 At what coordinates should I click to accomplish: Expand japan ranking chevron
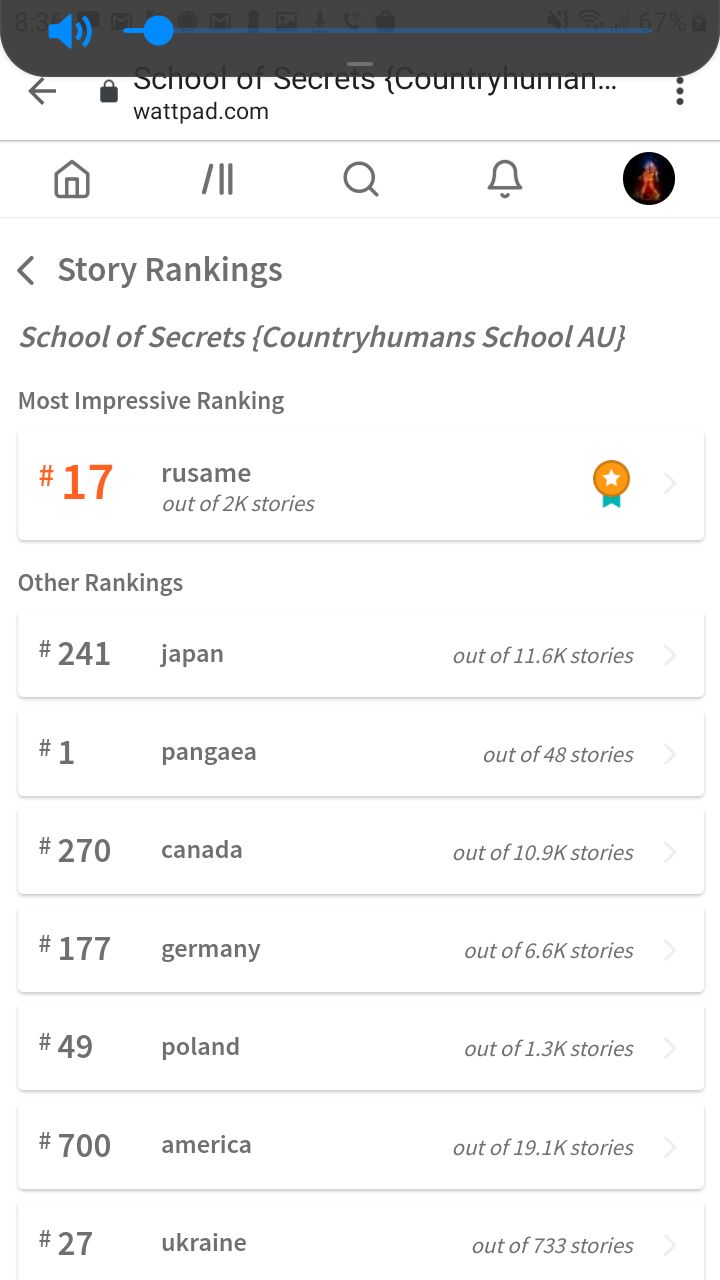[x=670, y=655]
